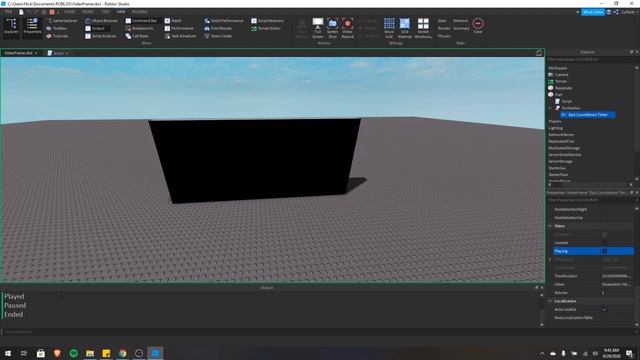Open the FILE menu

(8, 12)
